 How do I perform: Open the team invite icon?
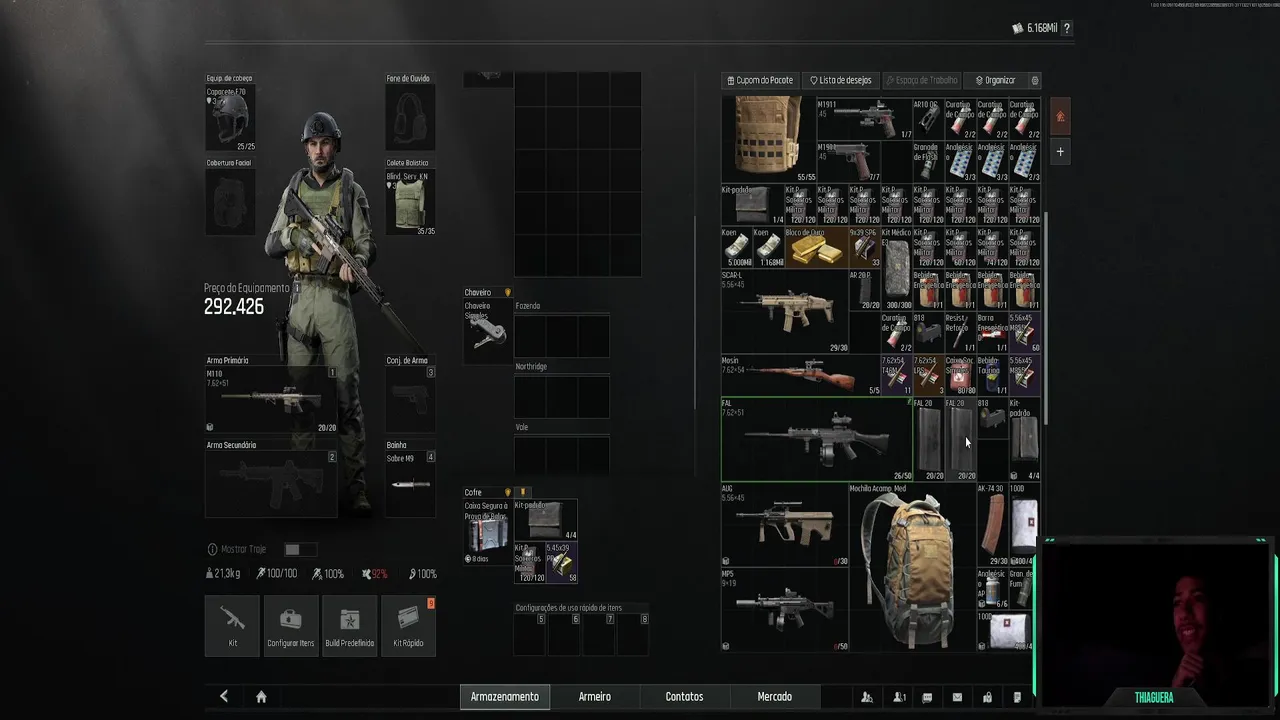coord(899,697)
